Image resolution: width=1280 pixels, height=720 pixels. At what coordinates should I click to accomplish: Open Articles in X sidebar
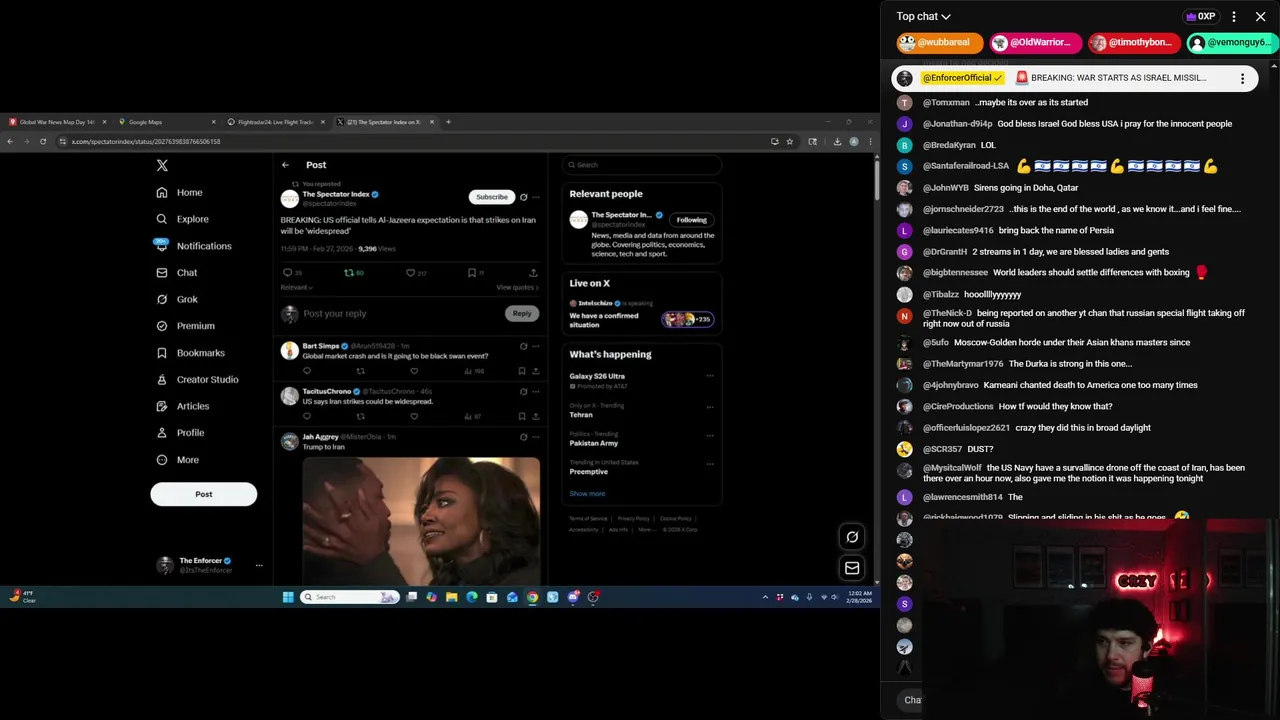pyautogui.click(x=183, y=406)
